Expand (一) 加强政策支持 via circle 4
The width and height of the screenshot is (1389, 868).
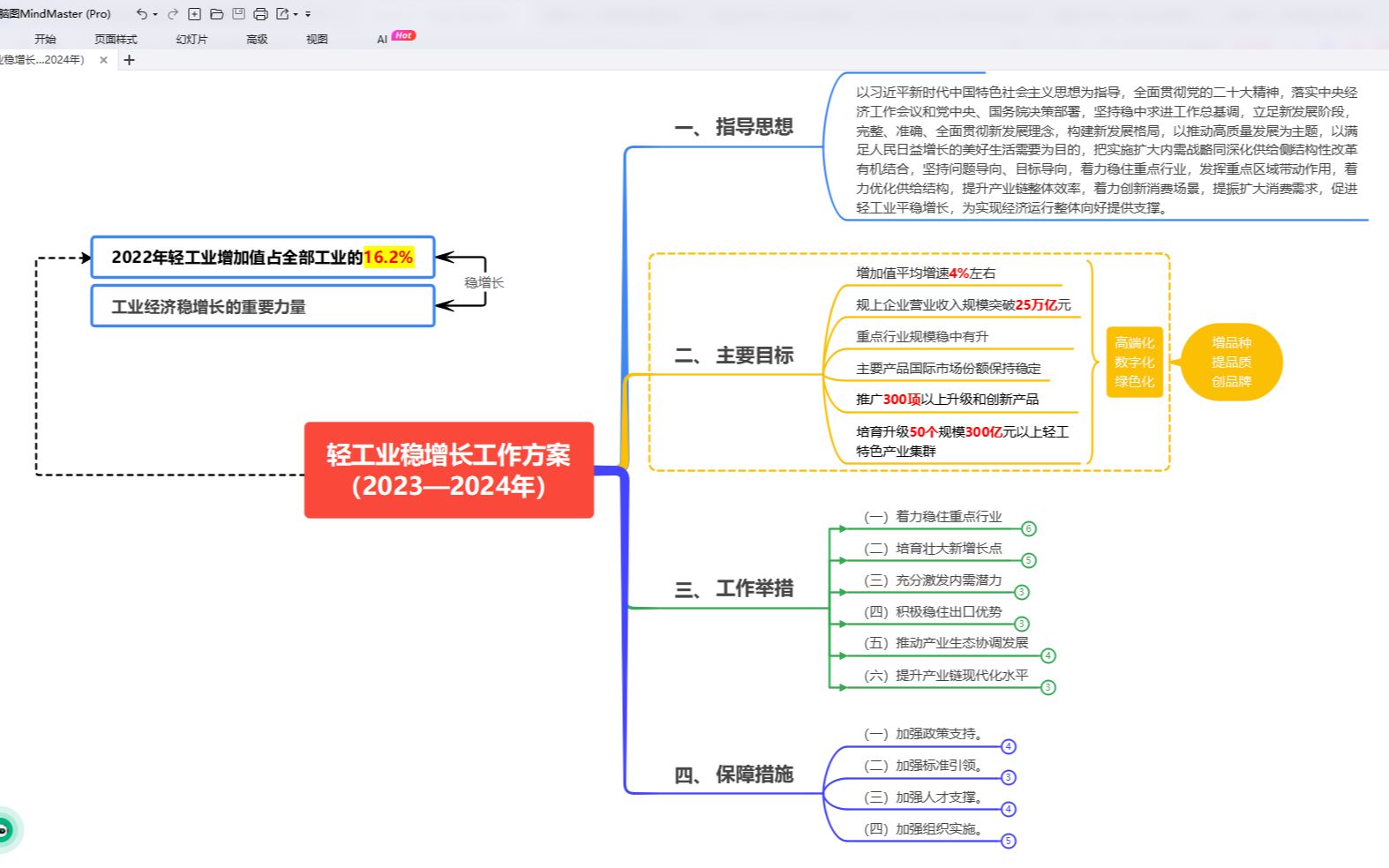coord(1009,747)
